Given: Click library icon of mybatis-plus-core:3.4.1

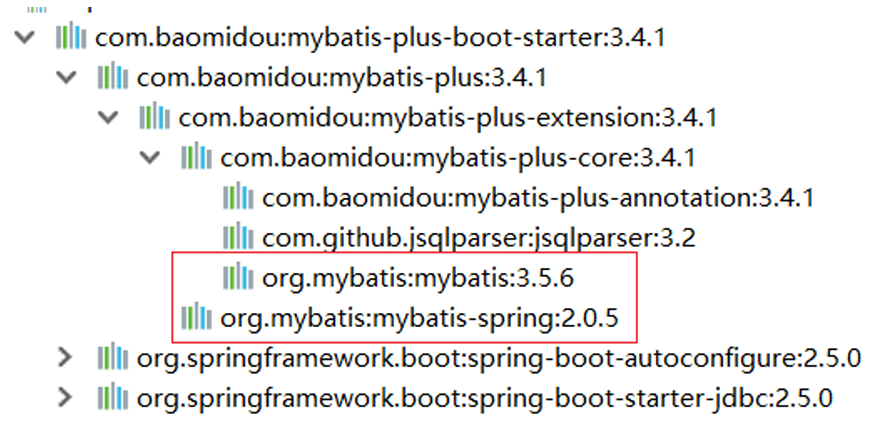Looking at the screenshot, I should pos(196,157).
